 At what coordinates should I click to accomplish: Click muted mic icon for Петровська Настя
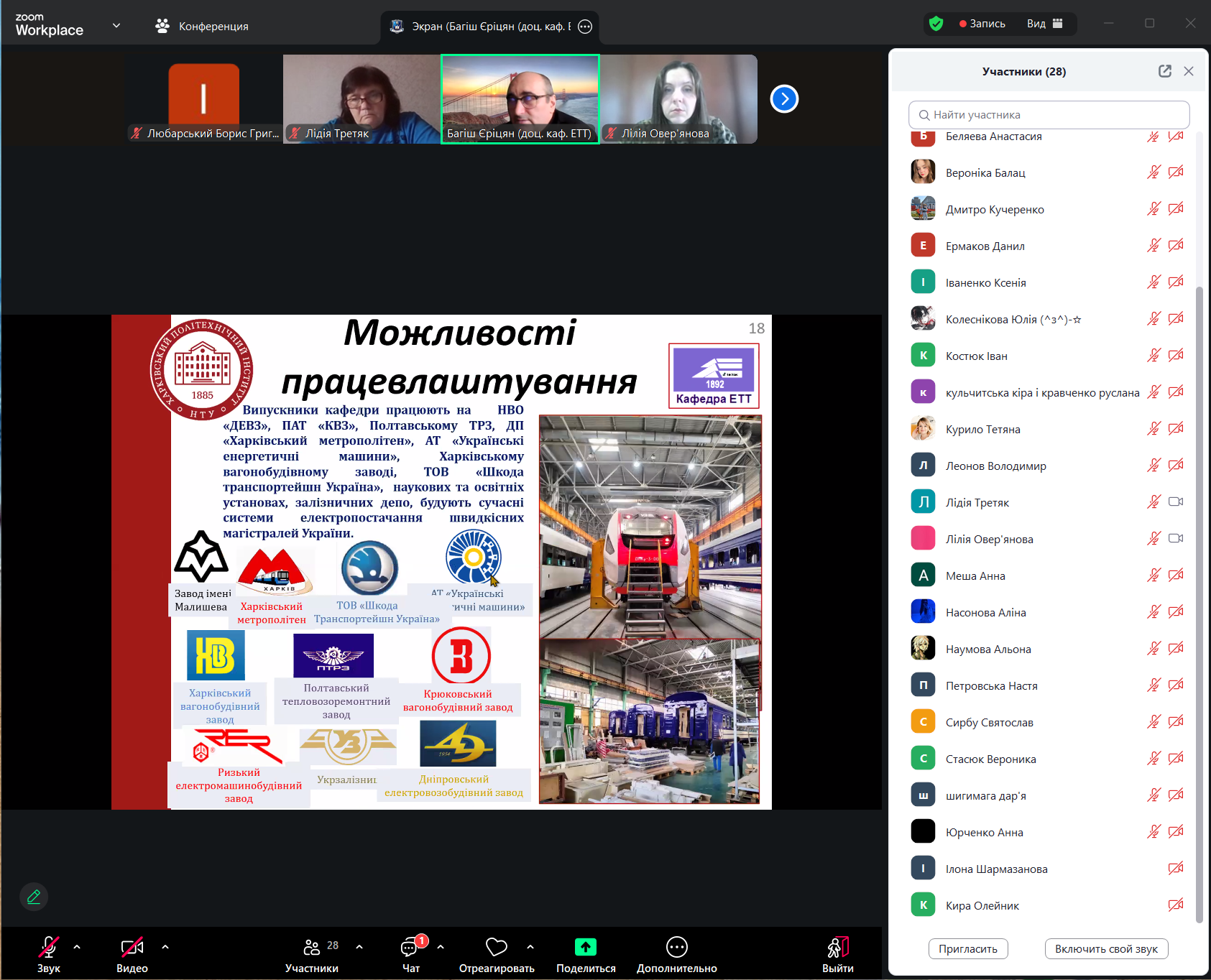1154,685
